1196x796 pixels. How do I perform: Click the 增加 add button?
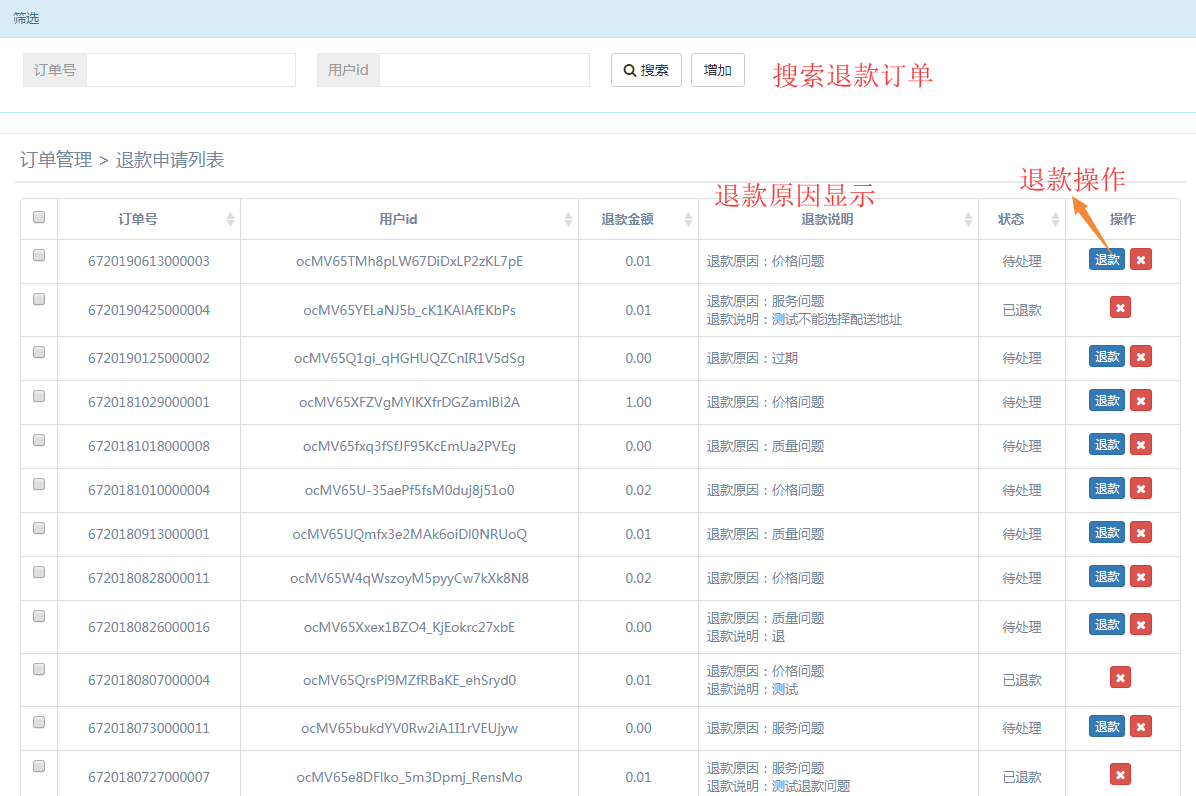pyautogui.click(x=717, y=70)
